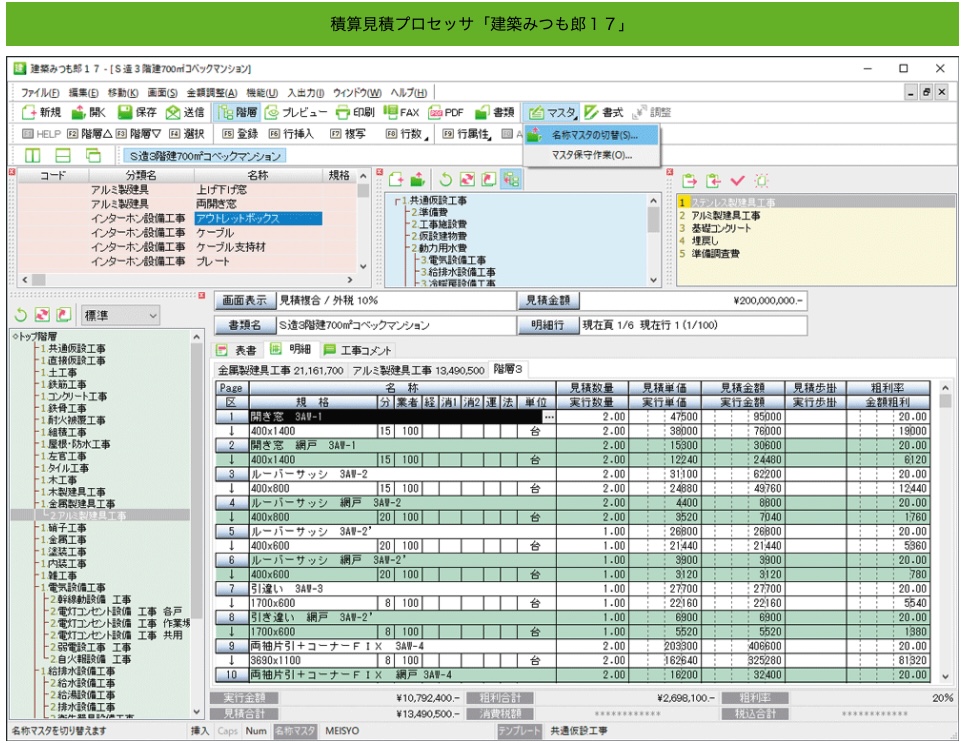This screenshot has width=966, height=743.
Task: Select the アウトレットボックス row
Action: click(x=258, y=218)
